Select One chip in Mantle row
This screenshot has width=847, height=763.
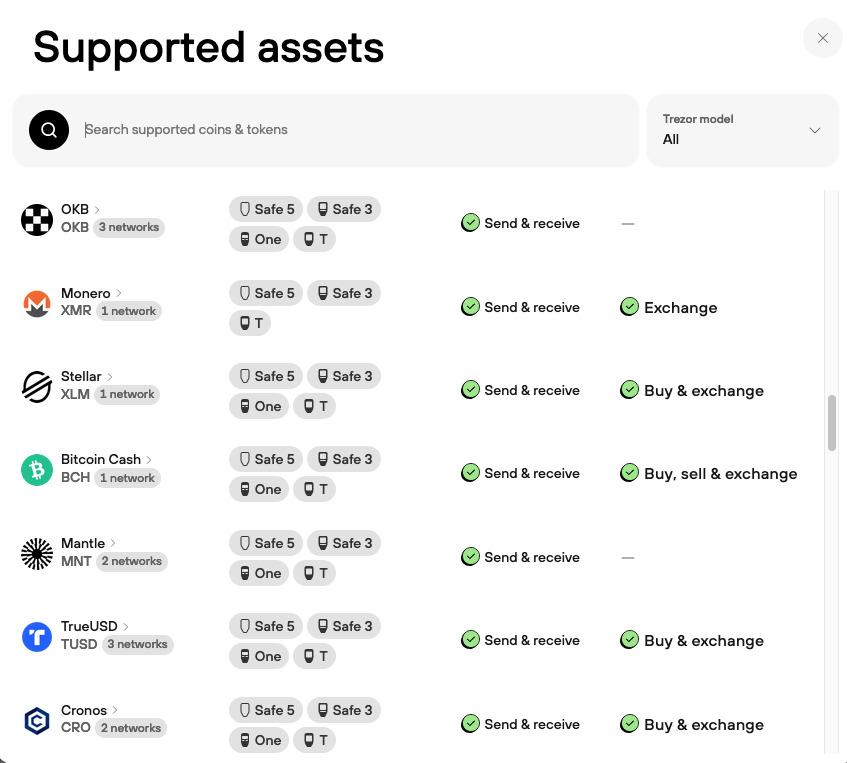[259, 573]
